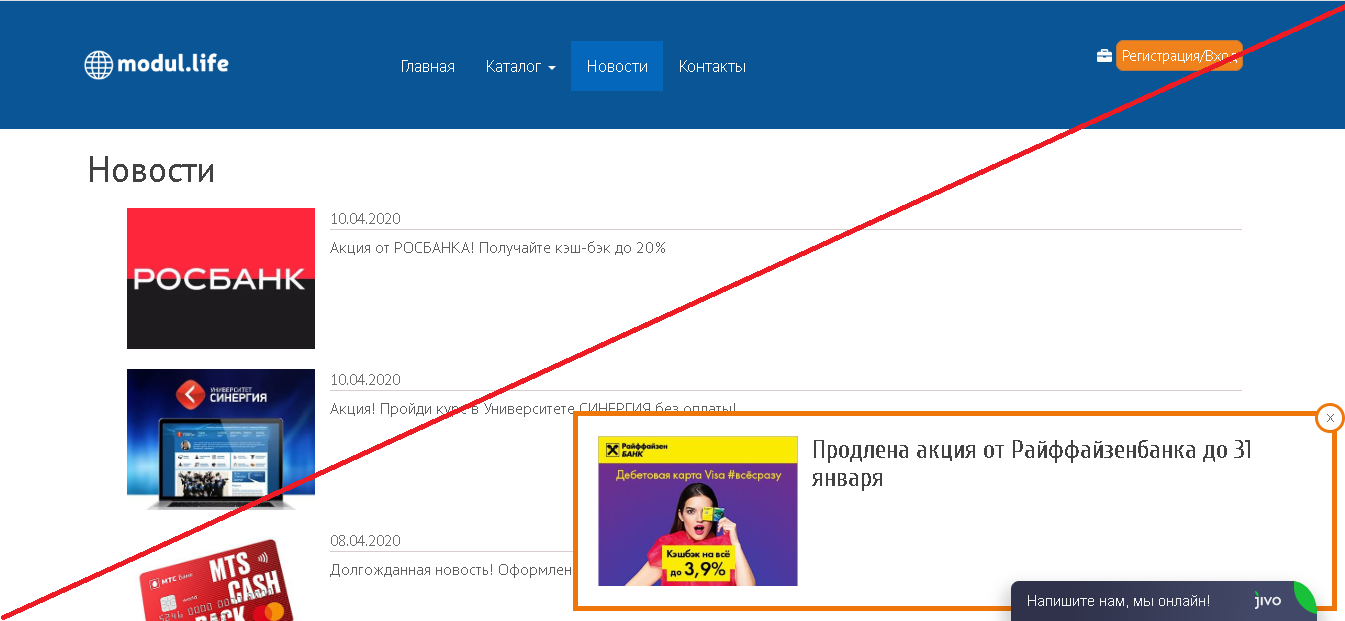
Task: Click the Raiffeisenbank Visa card banner image
Action: pos(698,511)
